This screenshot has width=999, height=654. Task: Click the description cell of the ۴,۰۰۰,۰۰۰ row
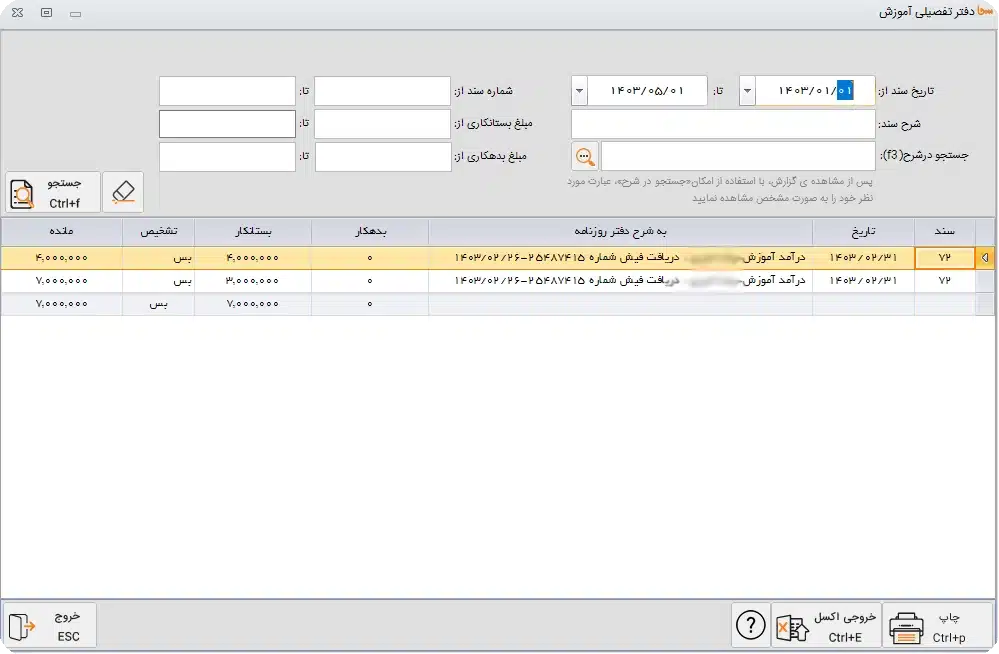pos(621,258)
